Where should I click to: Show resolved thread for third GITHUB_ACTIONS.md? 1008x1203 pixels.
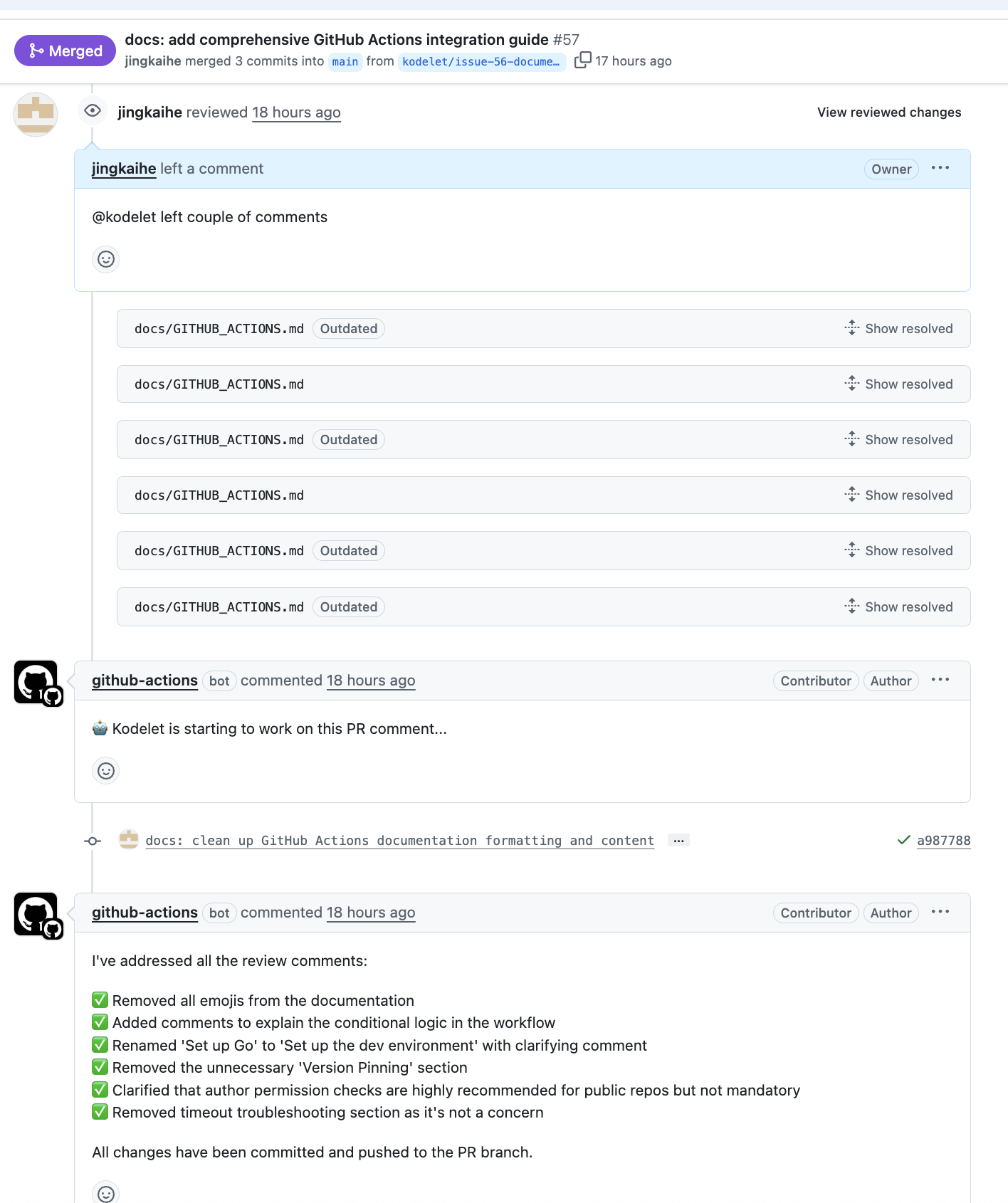(898, 440)
